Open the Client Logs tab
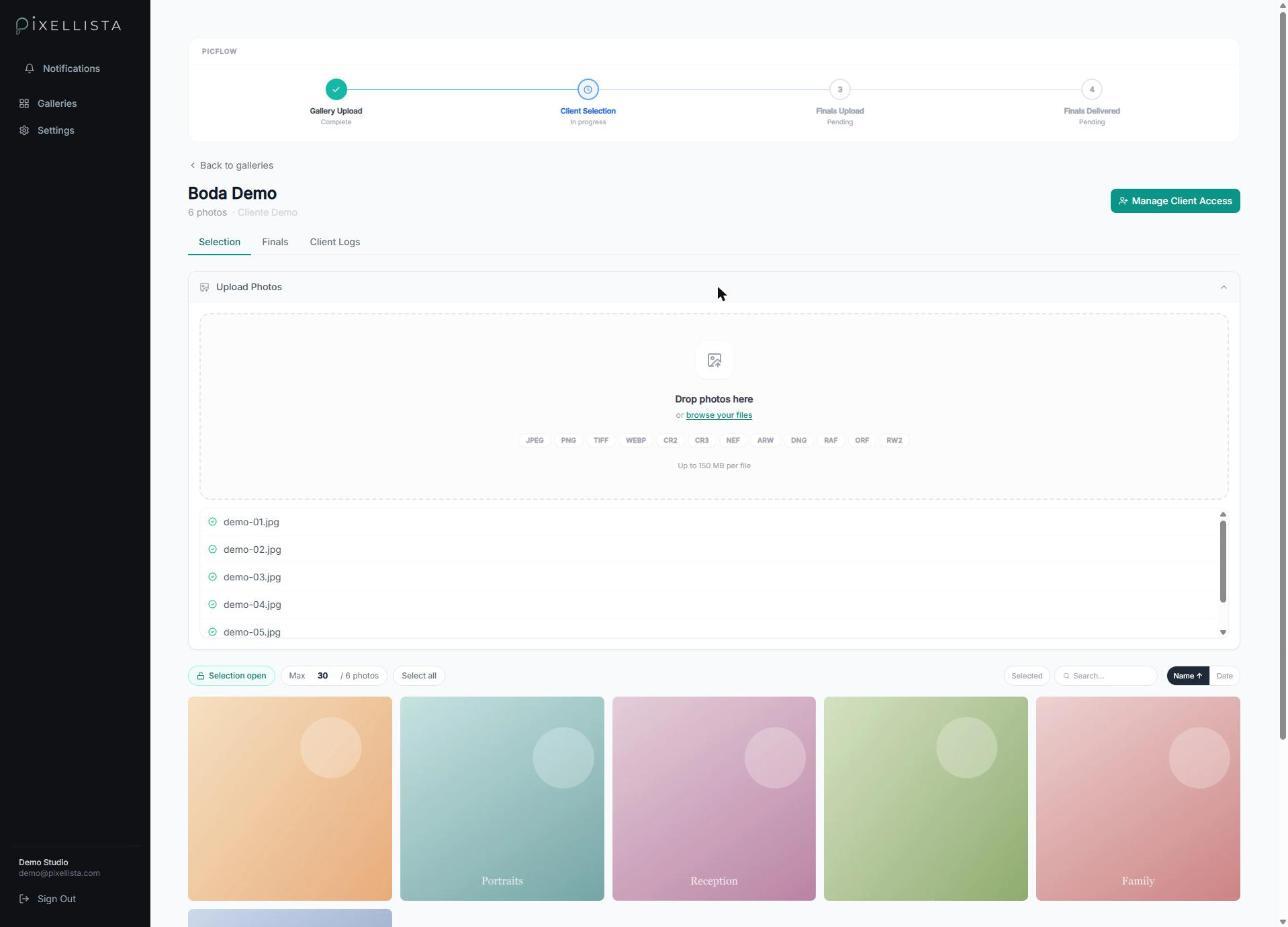This screenshot has width=1288, height=927. point(335,242)
